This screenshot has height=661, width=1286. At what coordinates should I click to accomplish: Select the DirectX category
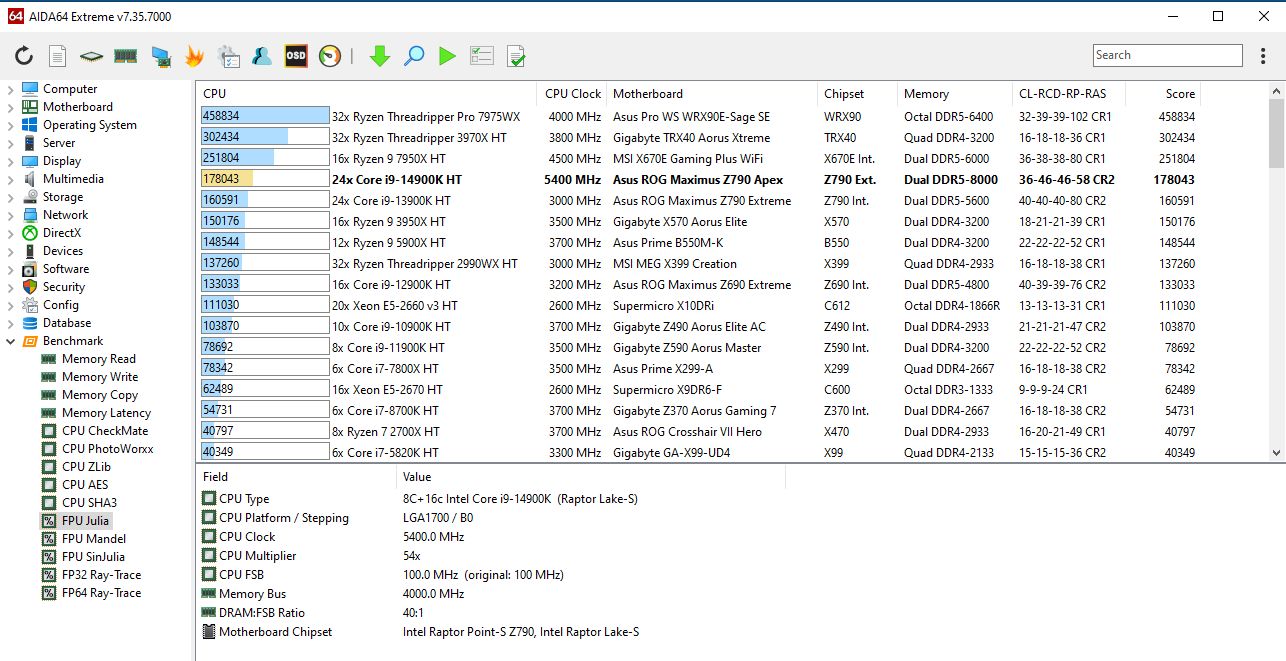(62, 233)
